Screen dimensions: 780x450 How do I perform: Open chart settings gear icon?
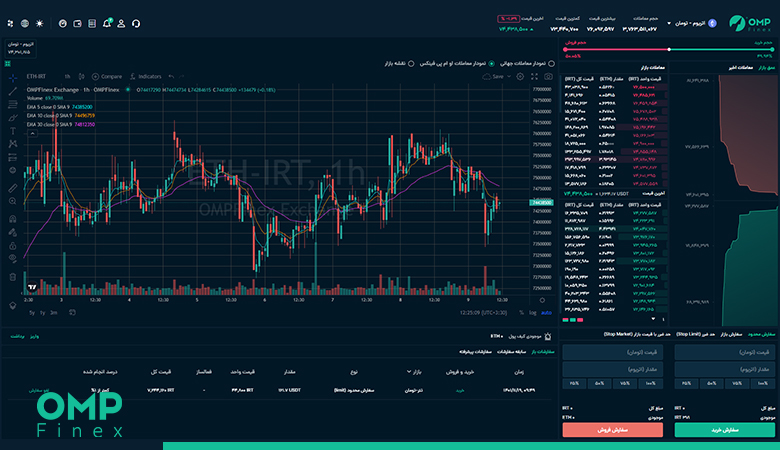(520, 77)
